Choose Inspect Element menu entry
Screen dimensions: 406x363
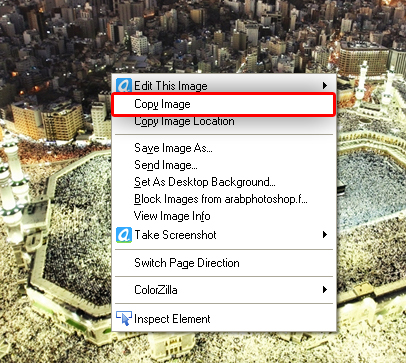[223, 319]
